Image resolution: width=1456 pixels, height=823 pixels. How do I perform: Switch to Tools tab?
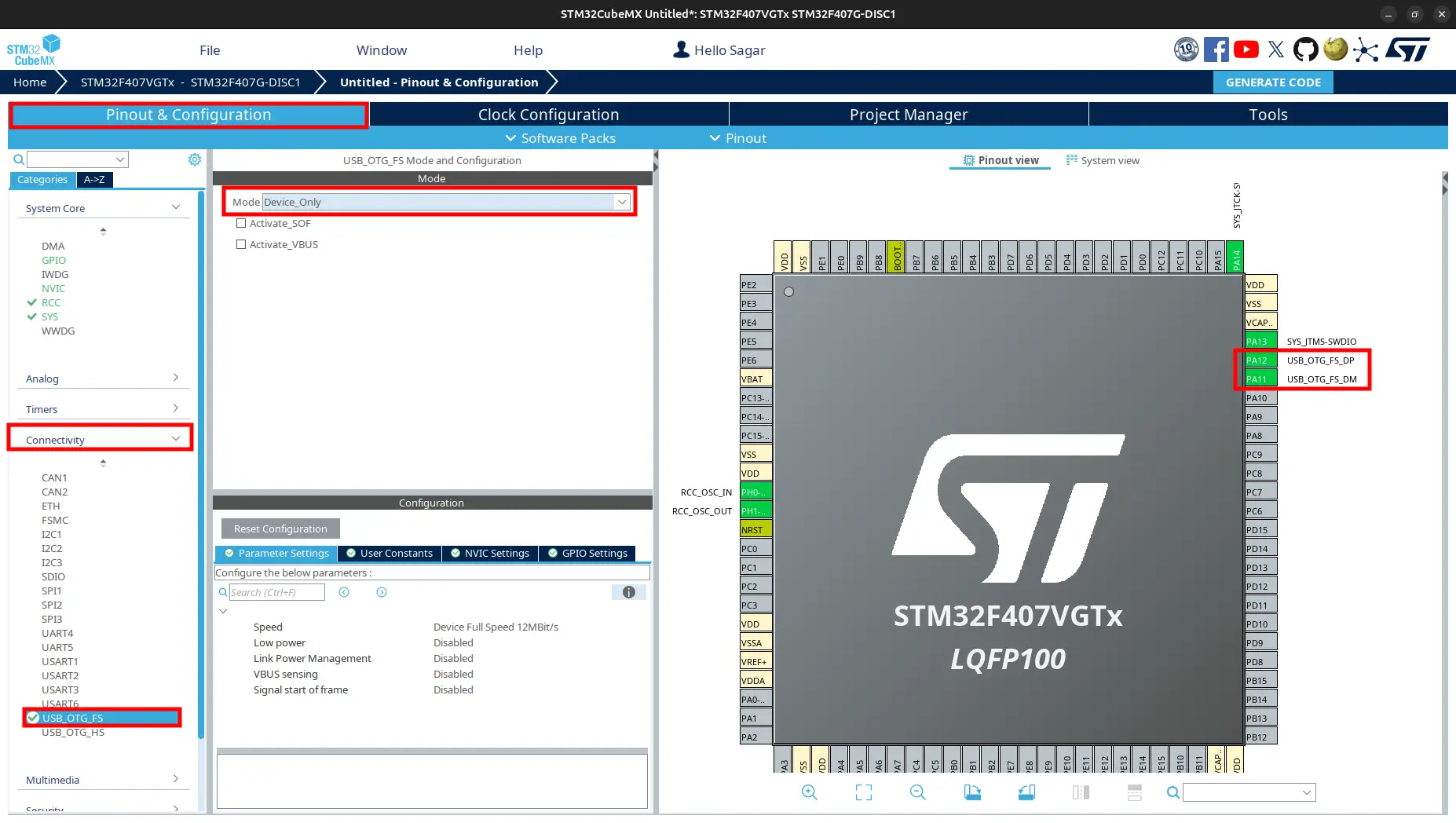coord(1268,115)
